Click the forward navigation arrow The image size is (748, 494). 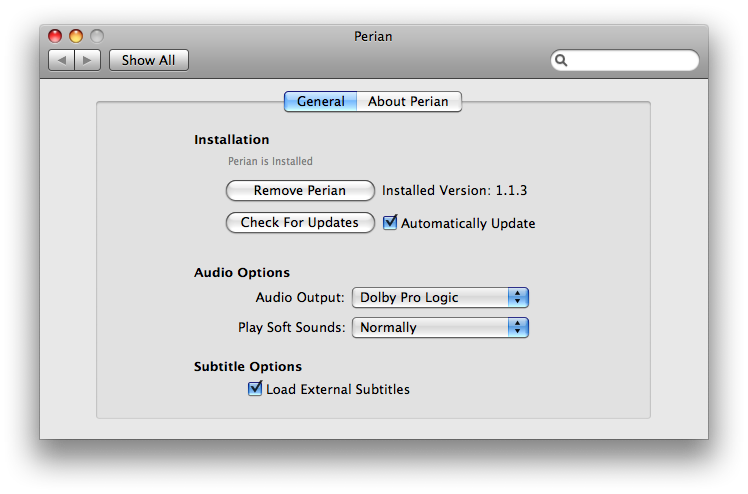pos(87,60)
